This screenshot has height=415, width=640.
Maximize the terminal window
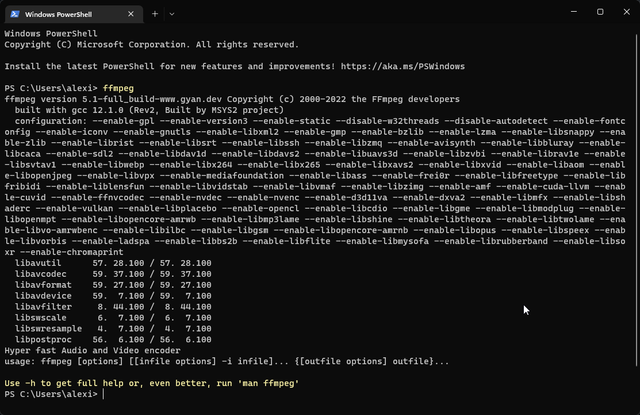(599, 12)
